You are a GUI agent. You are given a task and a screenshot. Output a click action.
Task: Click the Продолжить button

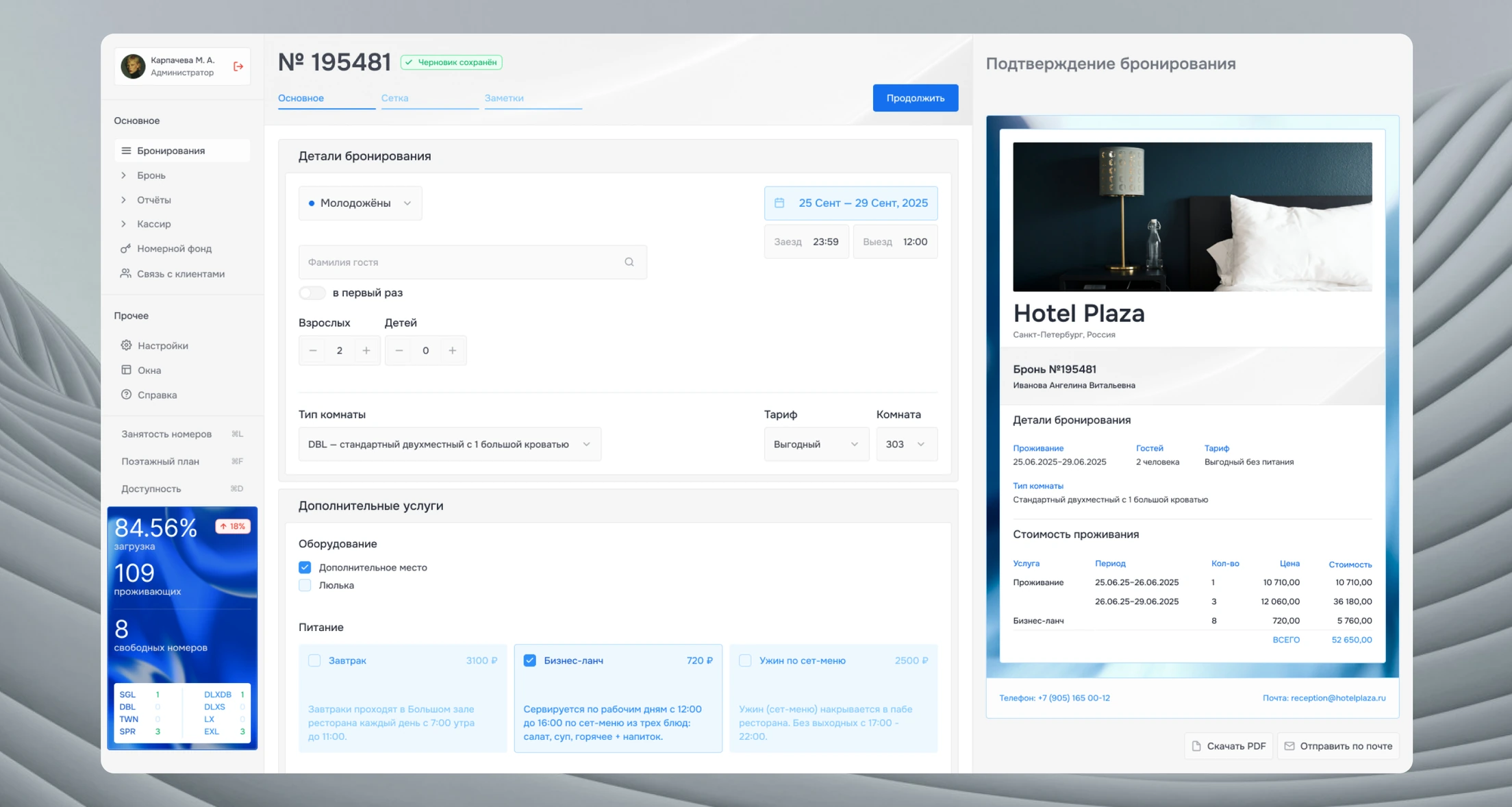pos(916,98)
